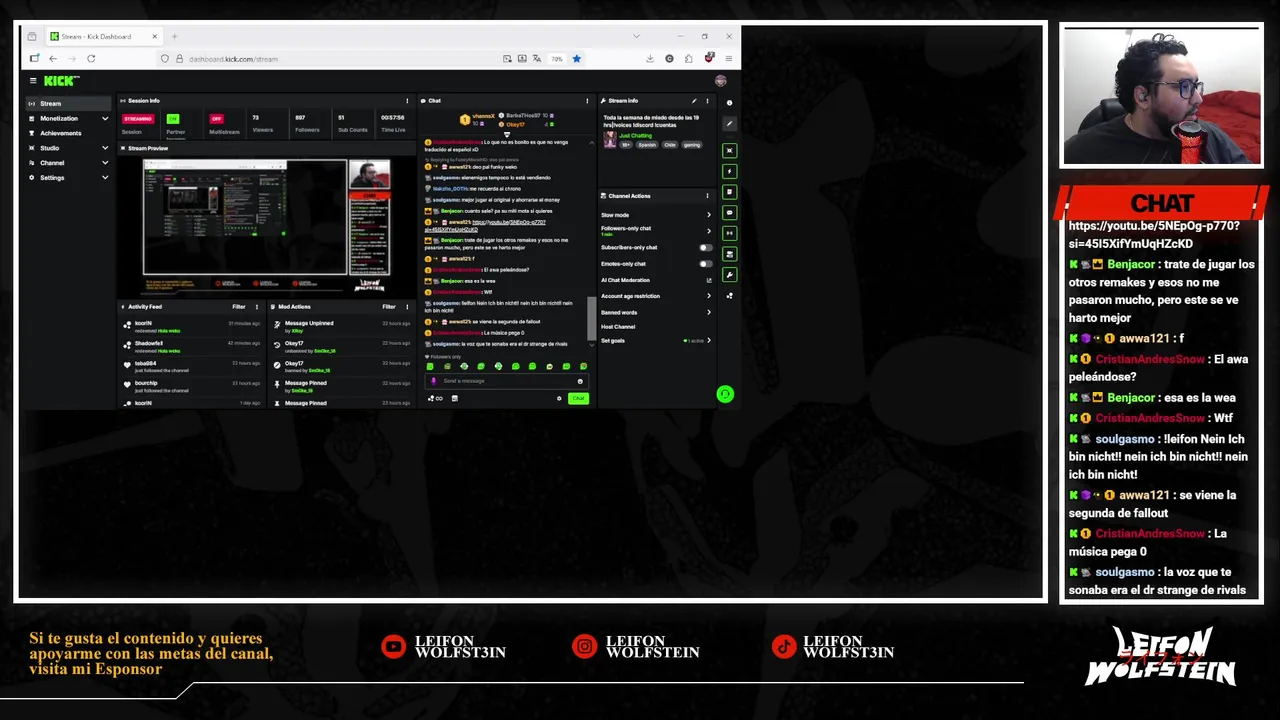
Task: Open Activity Feed Filter
Action: click(239, 307)
